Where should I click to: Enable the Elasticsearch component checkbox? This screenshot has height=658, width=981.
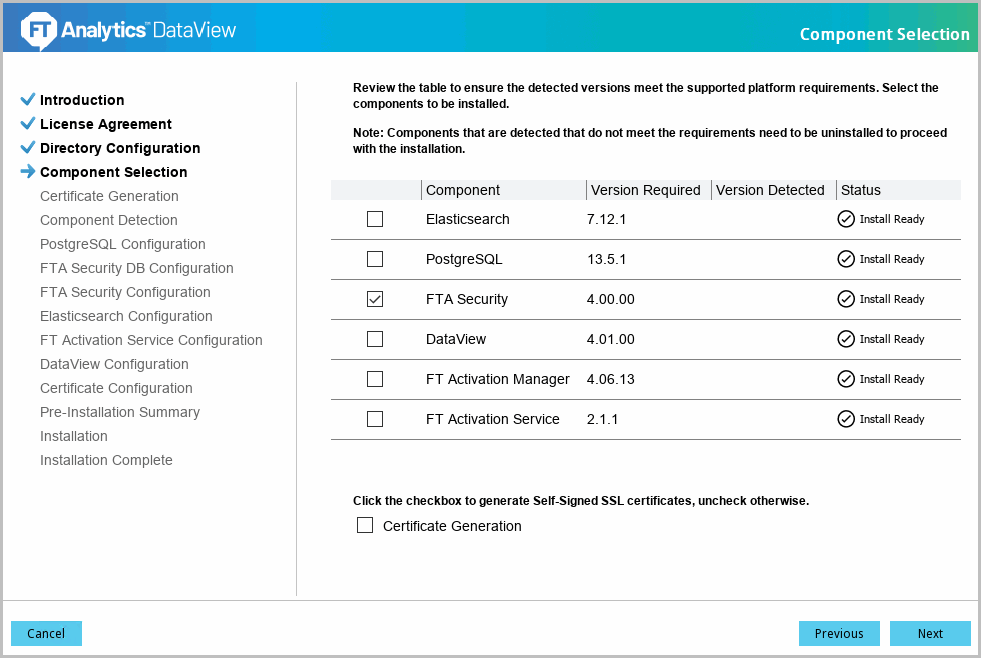tap(375, 219)
